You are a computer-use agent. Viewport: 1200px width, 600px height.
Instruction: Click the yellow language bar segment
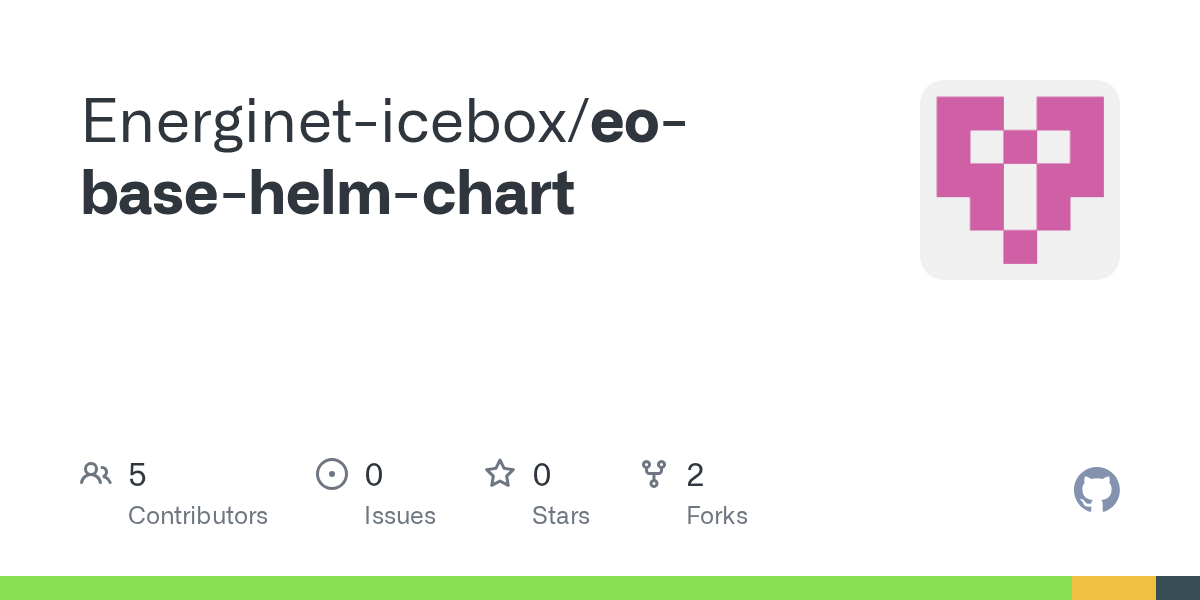coord(1114,588)
